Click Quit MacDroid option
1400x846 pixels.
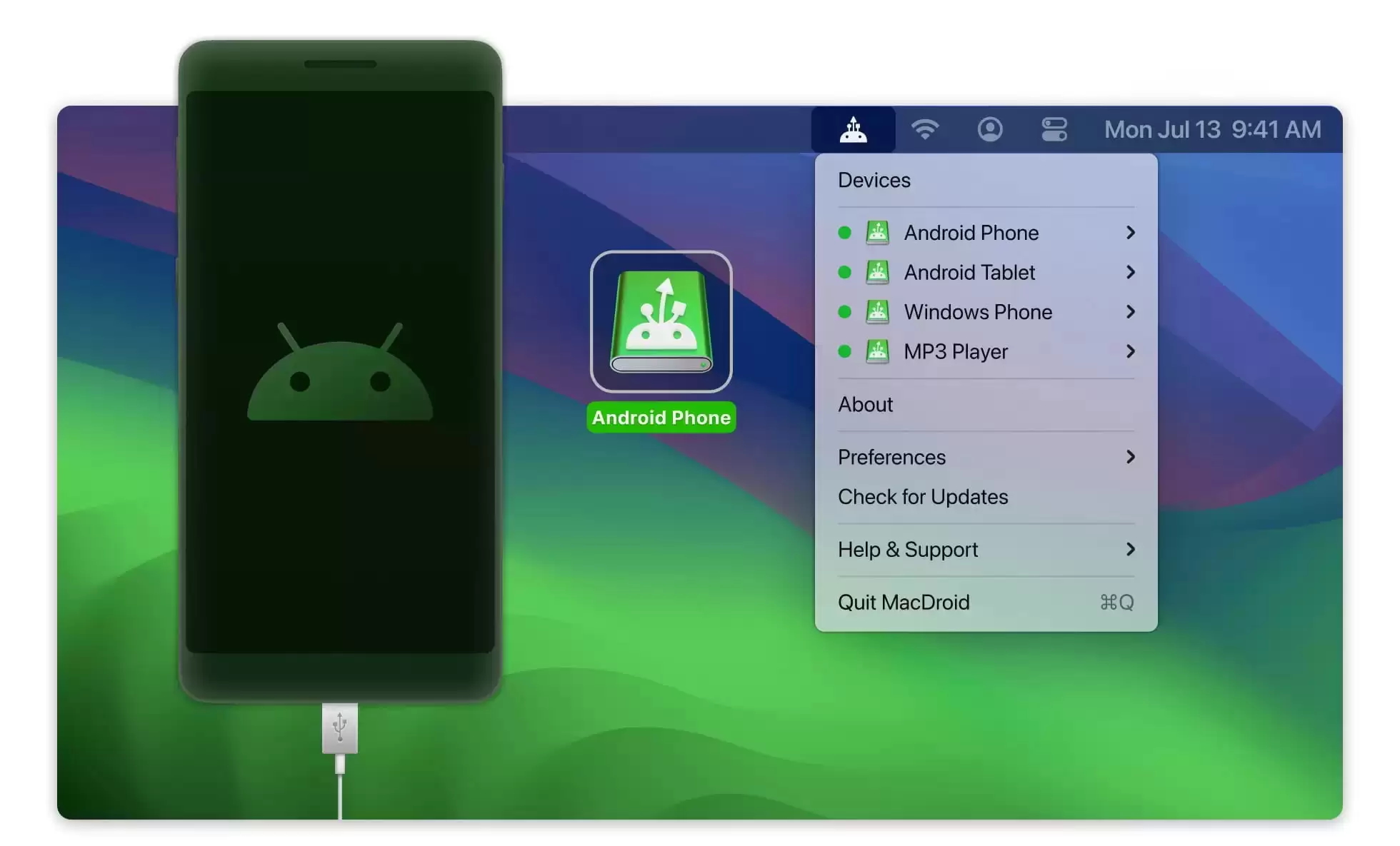[903, 601]
